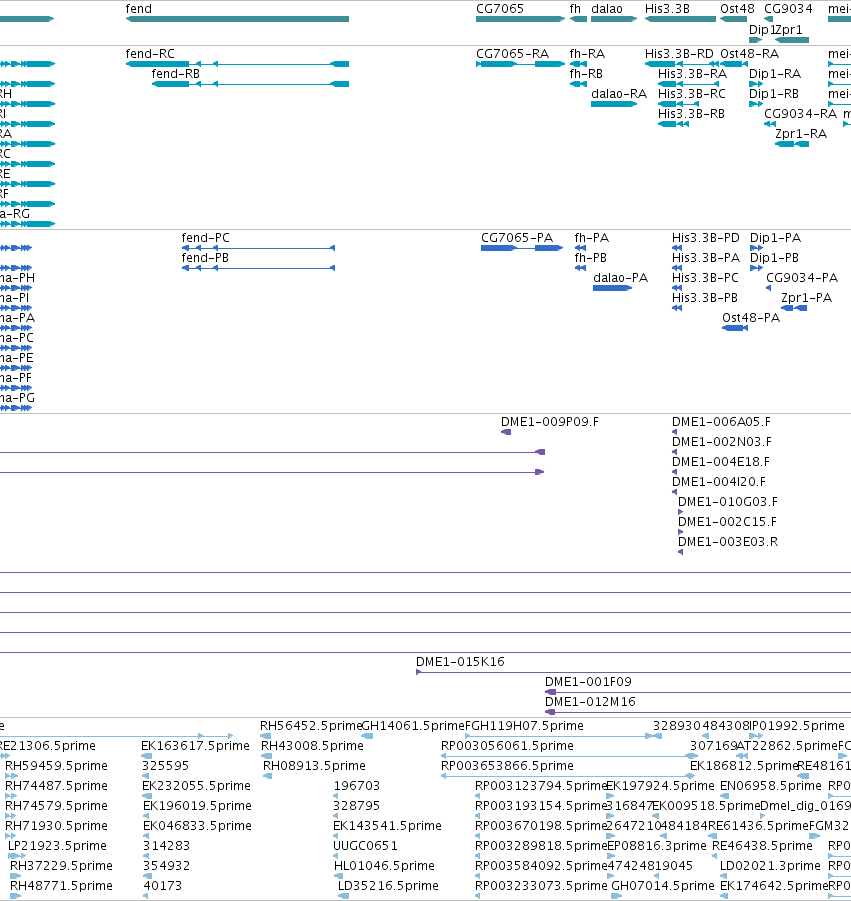Open the DME1-015K16 BAC label
The width and height of the screenshot is (851, 901).
click(x=460, y=662)
